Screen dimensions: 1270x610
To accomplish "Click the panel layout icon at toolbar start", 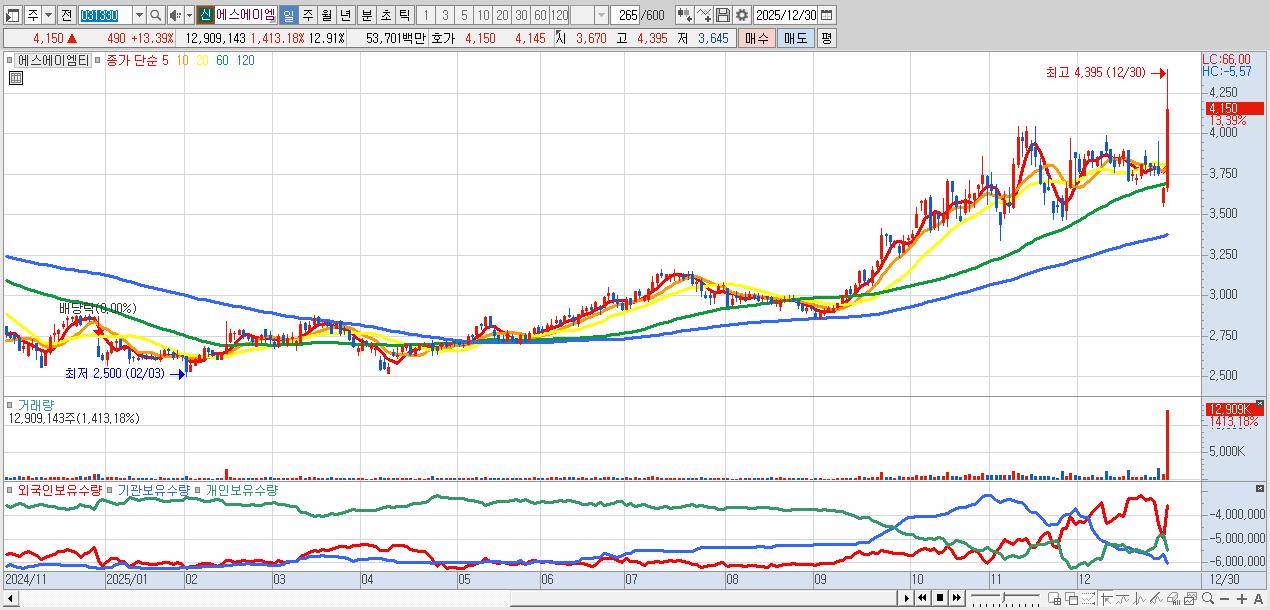I will [13, 15].
